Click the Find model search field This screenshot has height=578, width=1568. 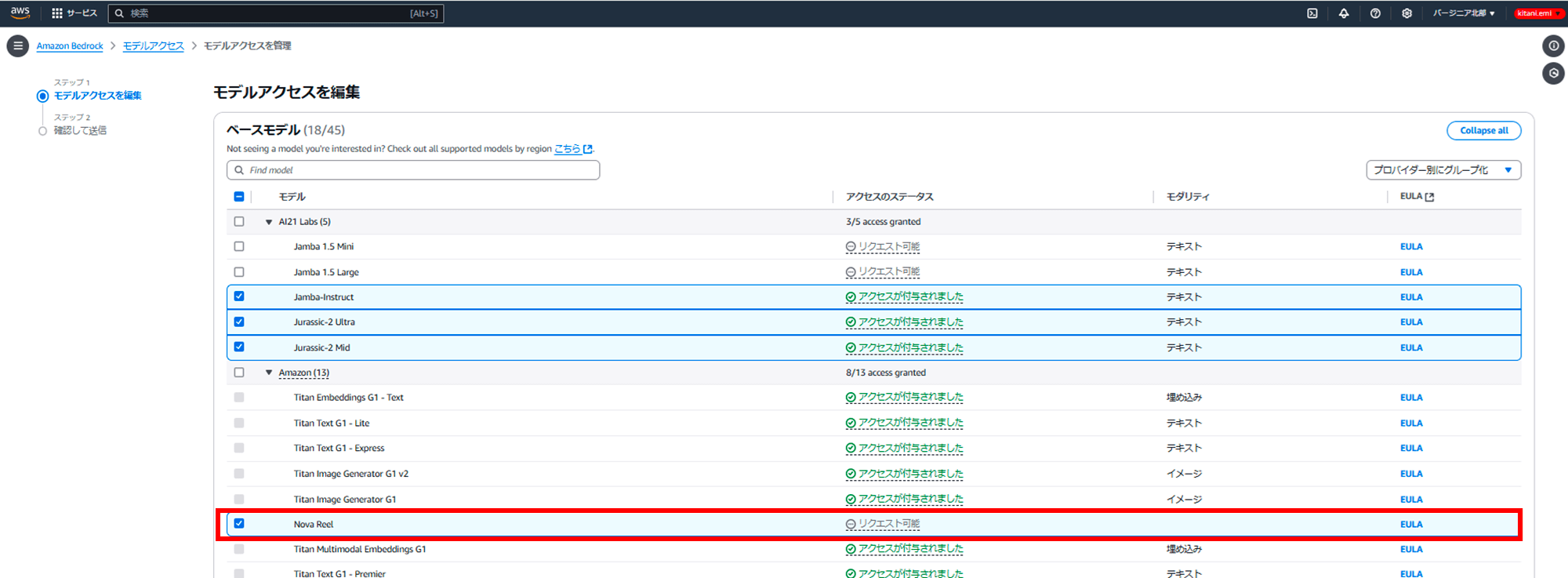pos(413,170)
